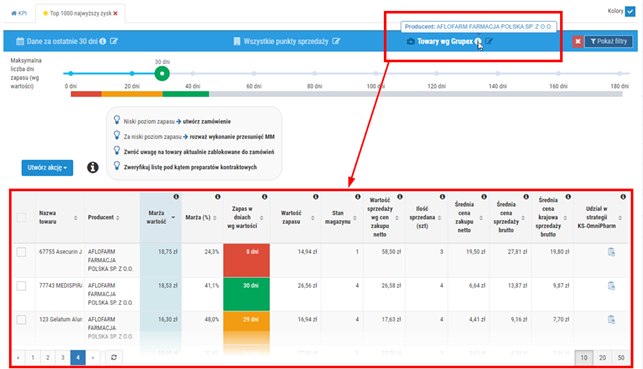The image size is (643, 369).
Task: Click info icon above Zapas w dniach column
Action: click(x=264, y=197)
